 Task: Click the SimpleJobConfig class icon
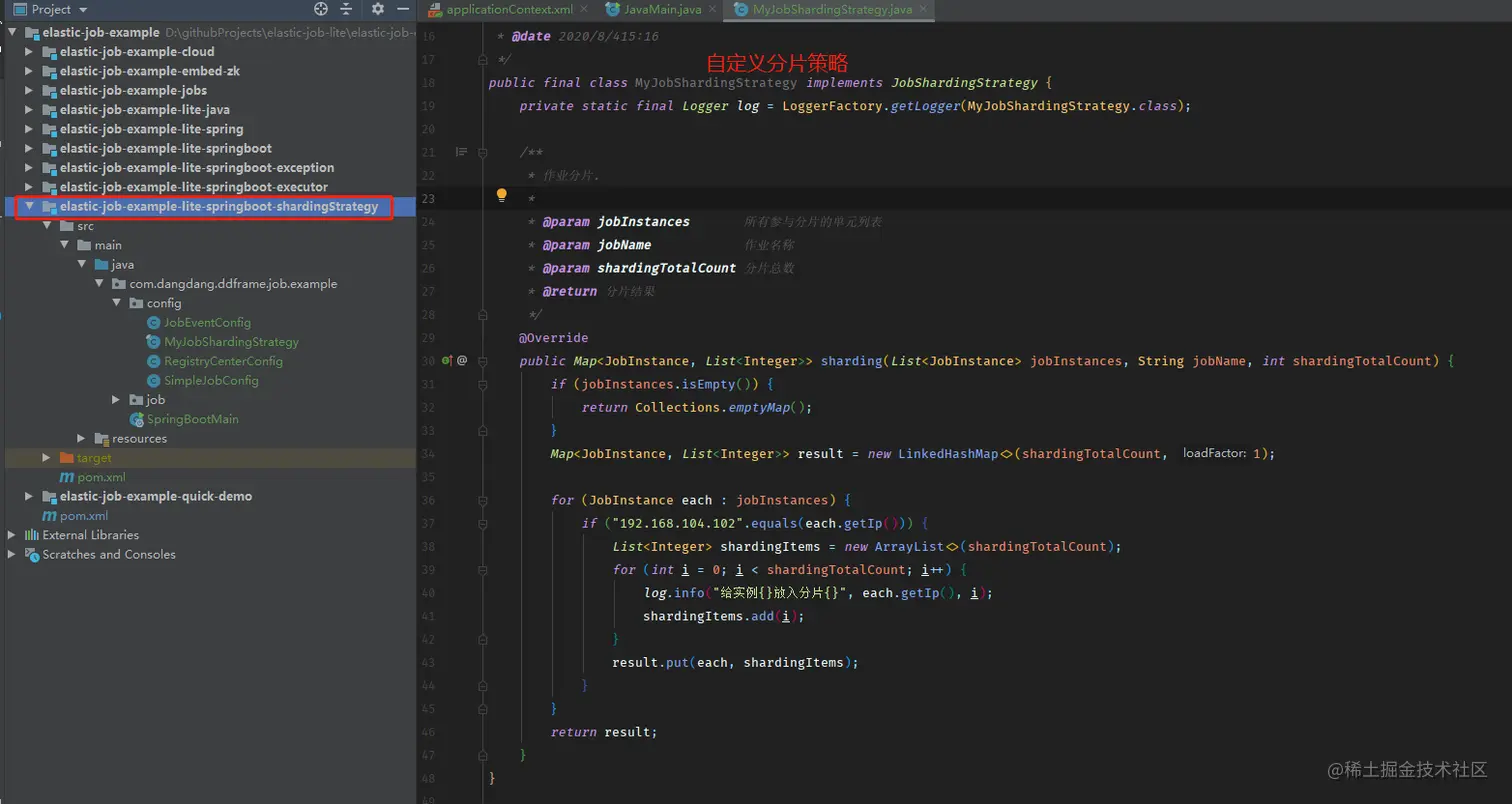[153, 381]
